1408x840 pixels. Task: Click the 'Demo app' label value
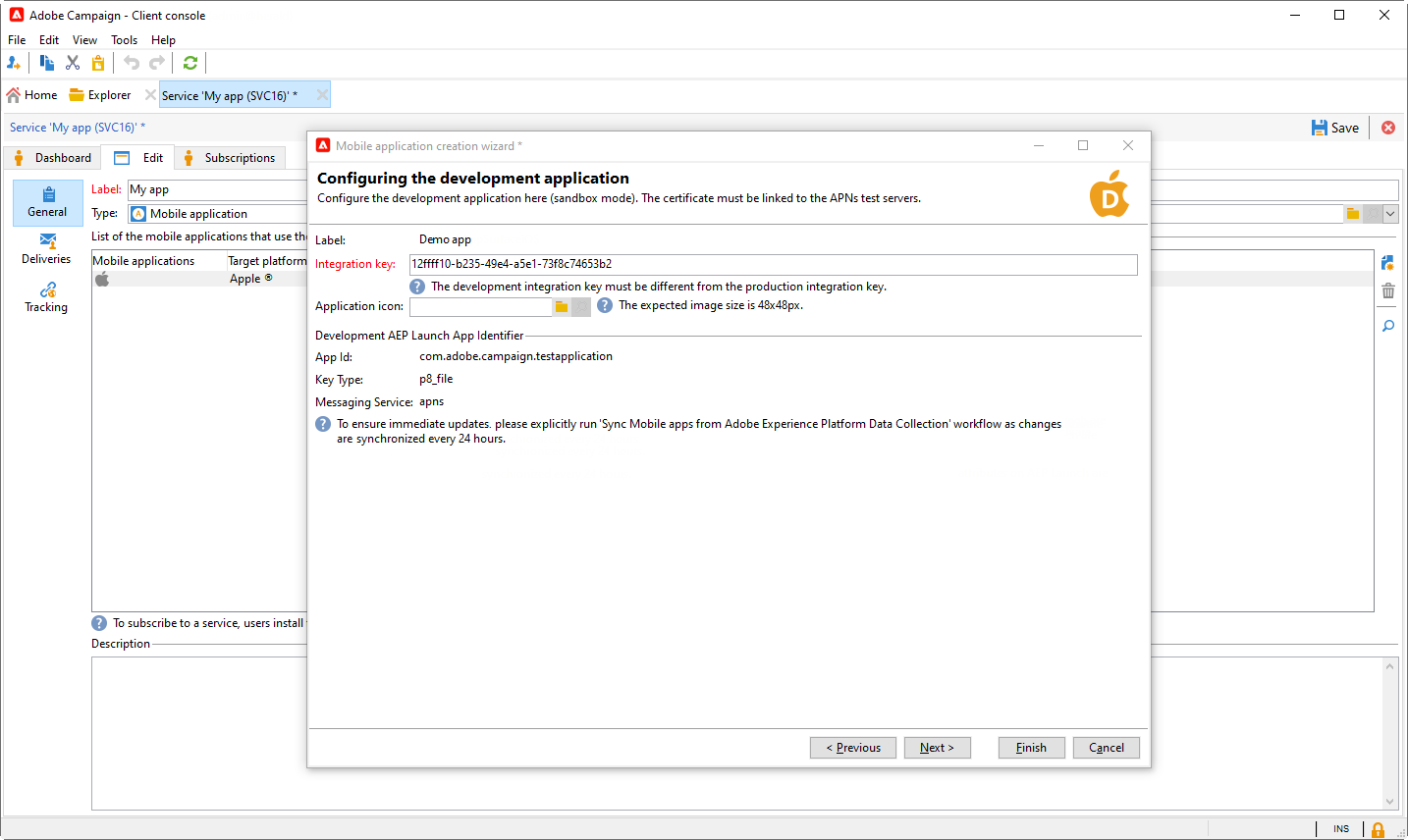446,239
